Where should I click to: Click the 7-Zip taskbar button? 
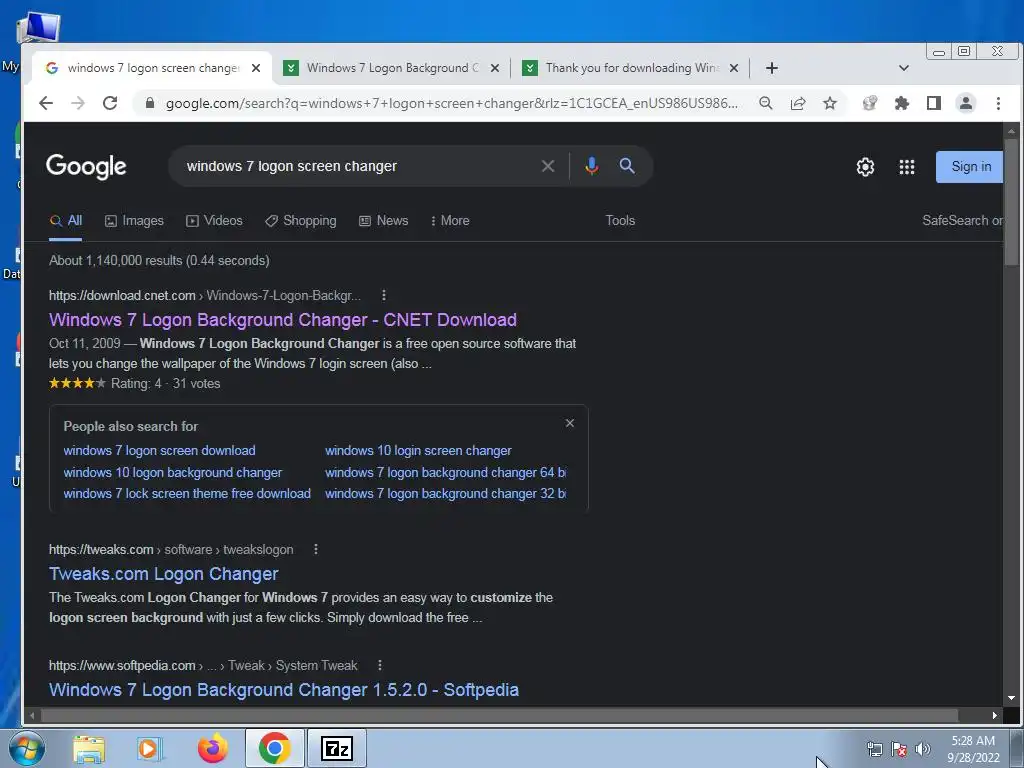click(337, 748)
